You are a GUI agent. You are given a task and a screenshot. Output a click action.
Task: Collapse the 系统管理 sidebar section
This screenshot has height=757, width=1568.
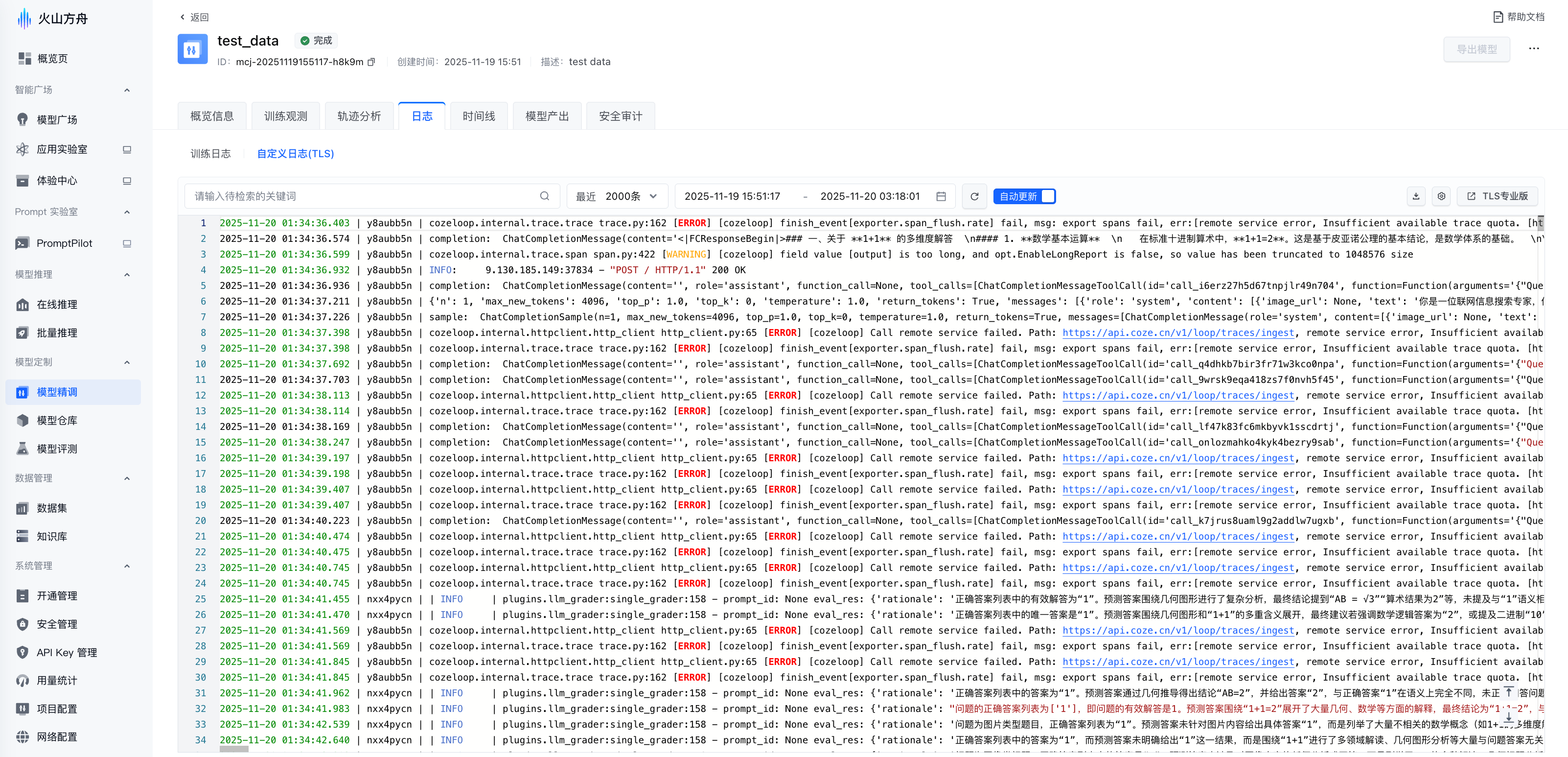tap(127, 567)
